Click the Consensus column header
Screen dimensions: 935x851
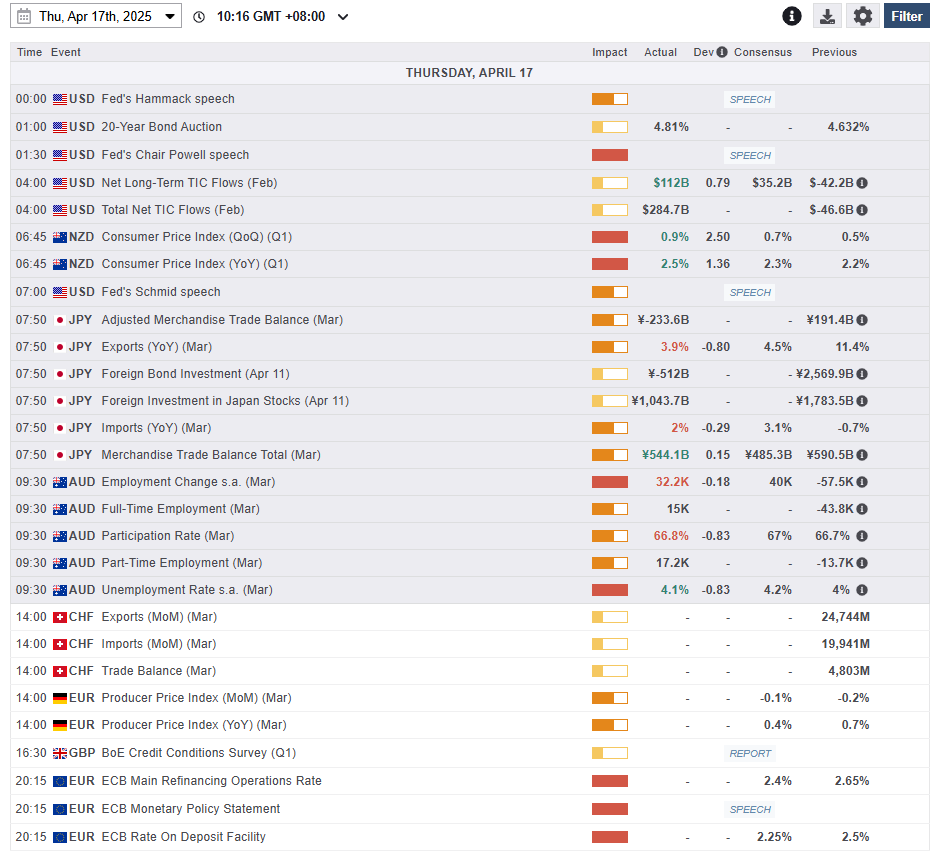coord(762,52)
